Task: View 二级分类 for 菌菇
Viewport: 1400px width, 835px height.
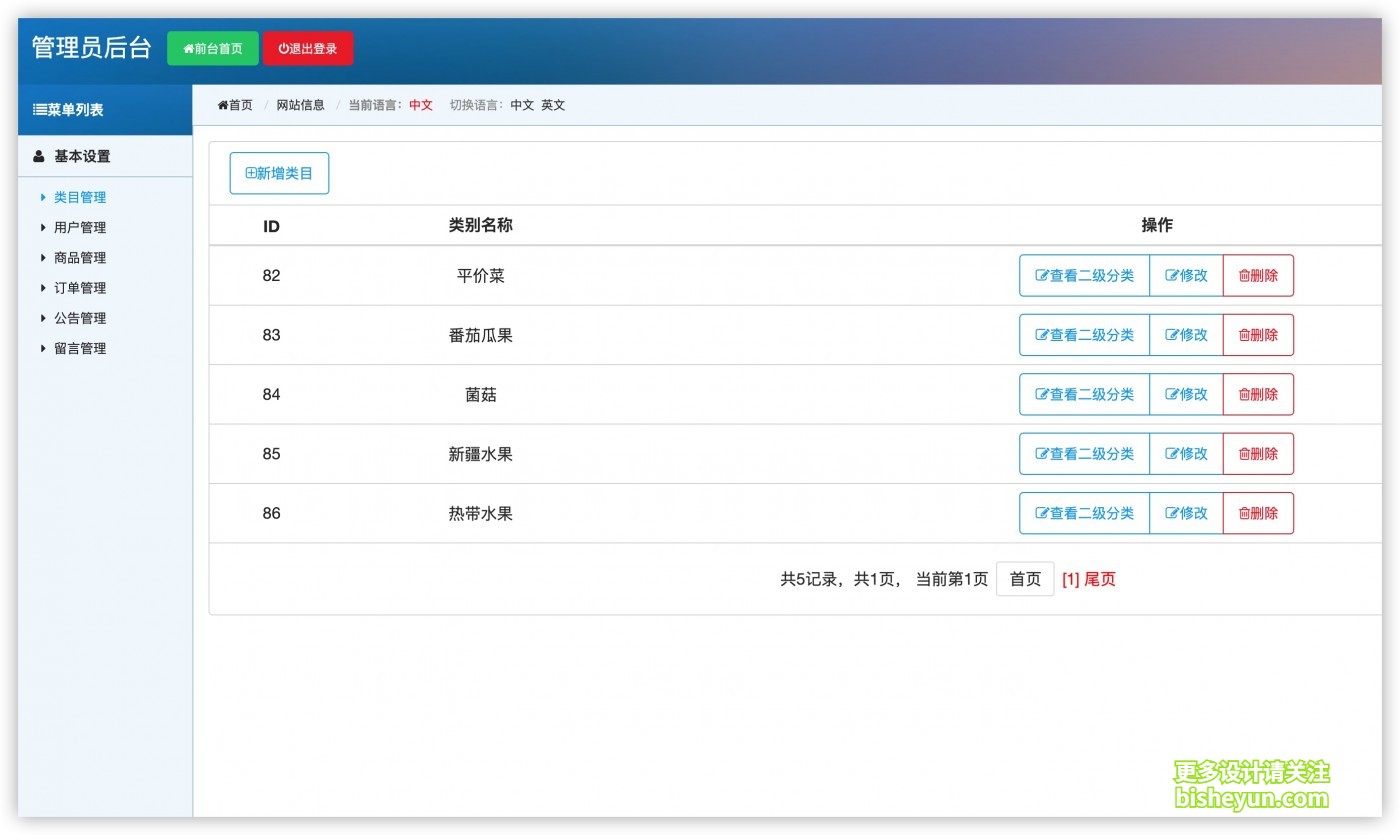Action: coord(1084,394)
